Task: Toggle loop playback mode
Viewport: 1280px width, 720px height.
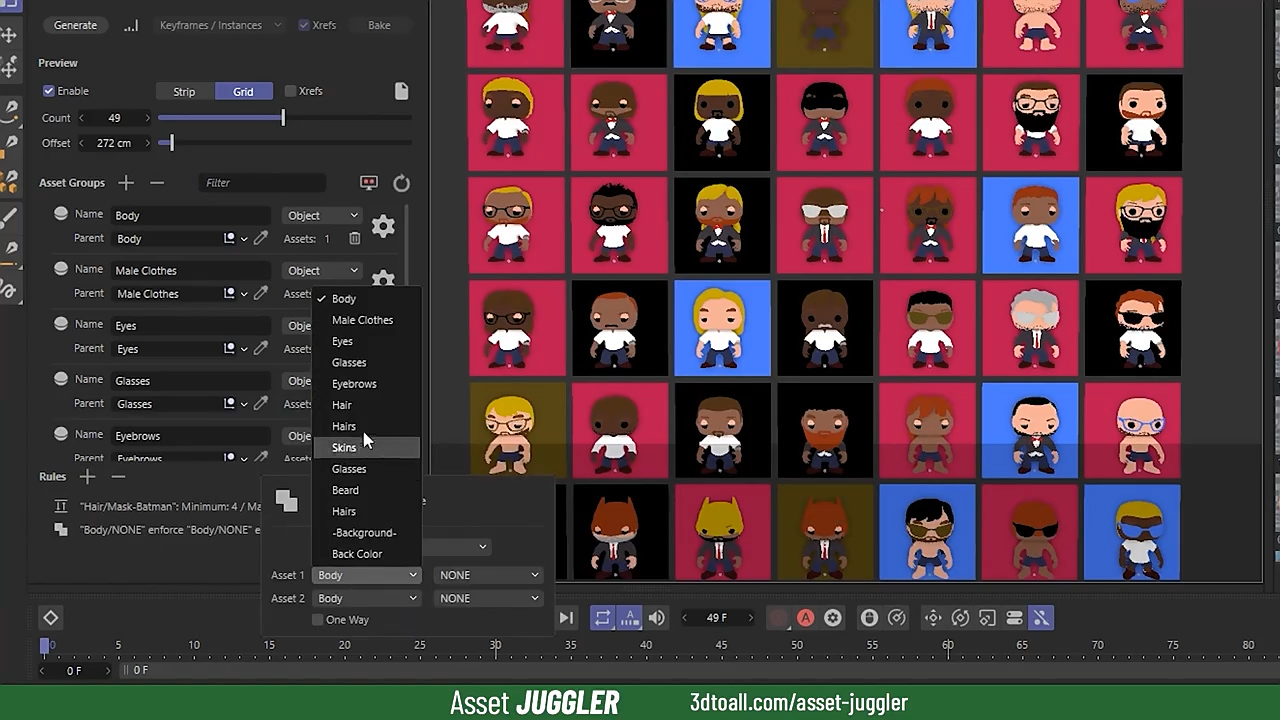Action: [x=602, y=618]
